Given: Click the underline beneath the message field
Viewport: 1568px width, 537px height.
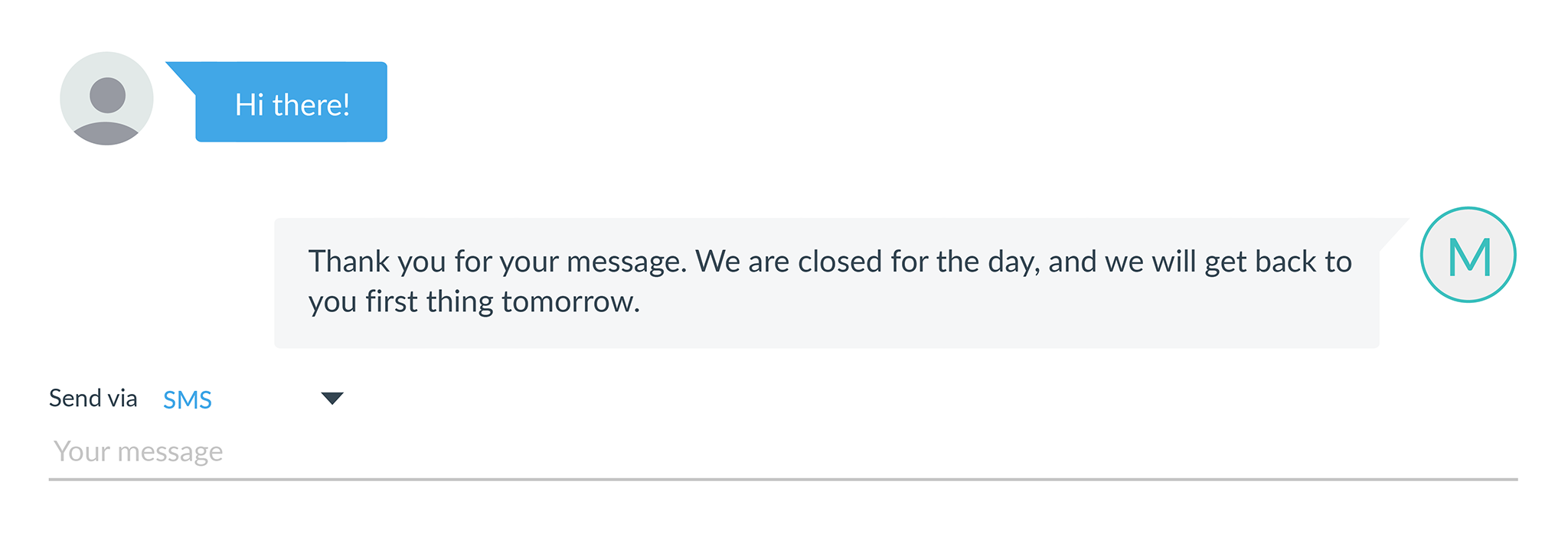Looking at the screenshot, I should pos(783,480).
